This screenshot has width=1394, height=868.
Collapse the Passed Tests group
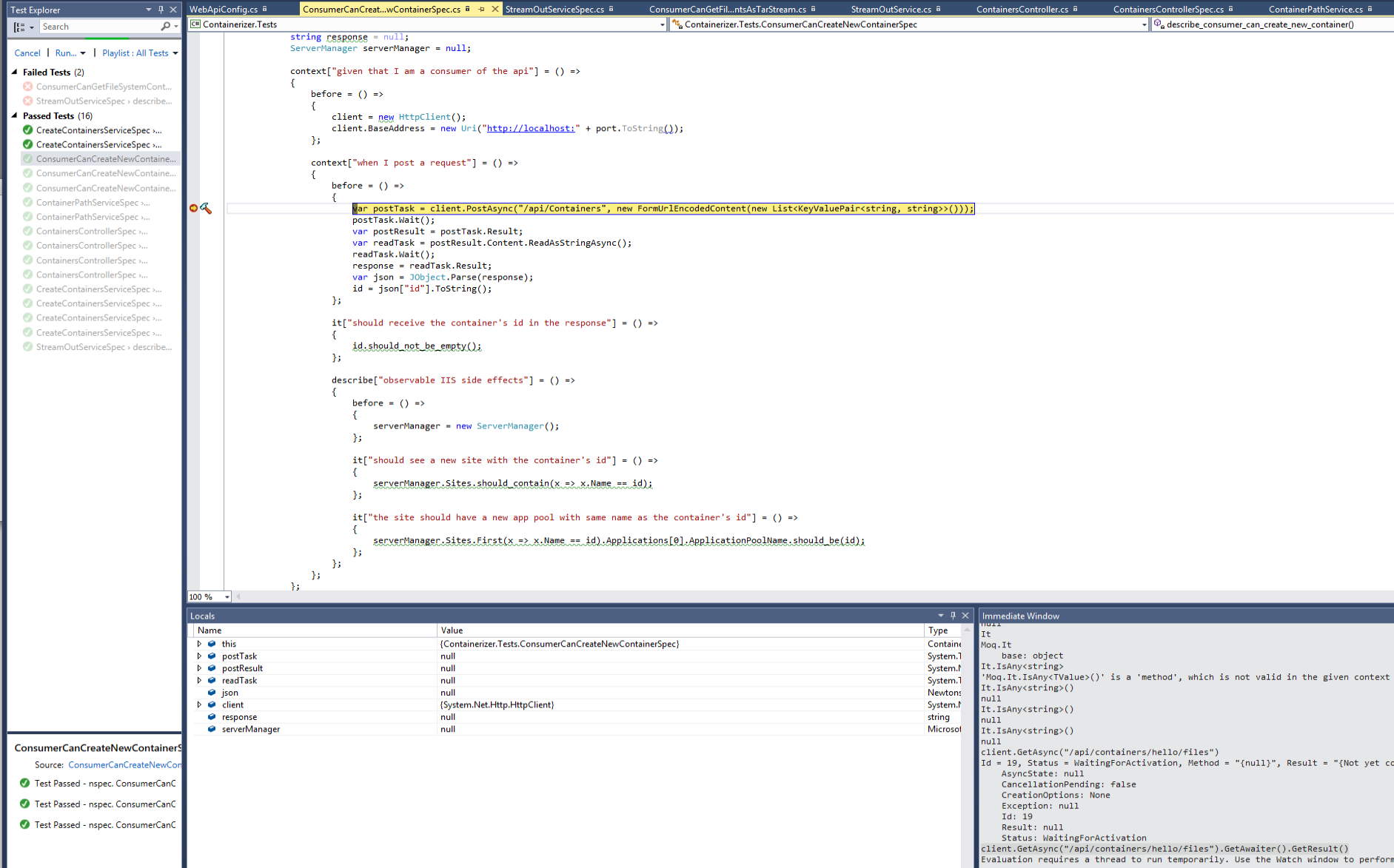click(x=14, y=115)
